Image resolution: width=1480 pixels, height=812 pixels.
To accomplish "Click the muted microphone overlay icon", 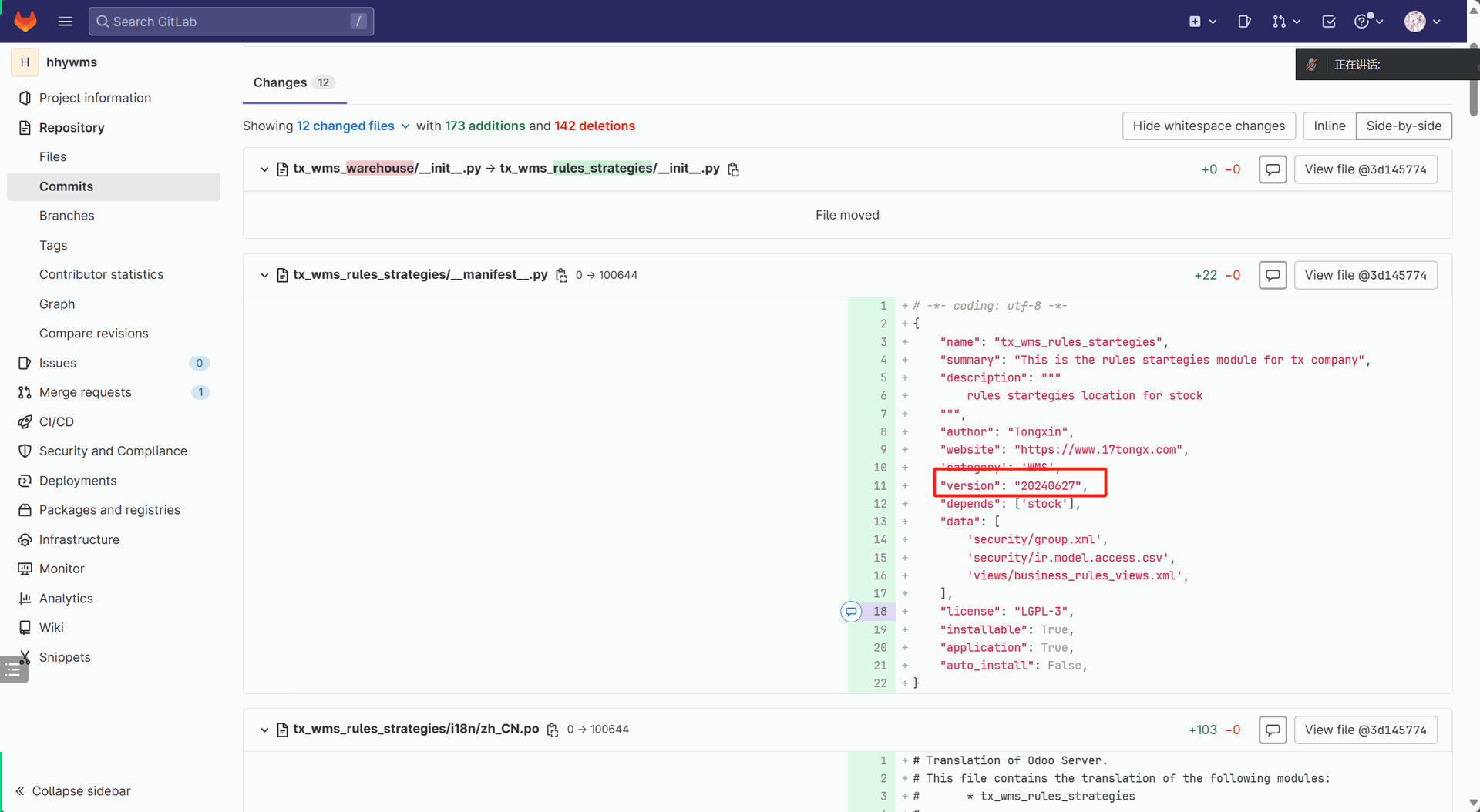I will tap(1312, 65).
